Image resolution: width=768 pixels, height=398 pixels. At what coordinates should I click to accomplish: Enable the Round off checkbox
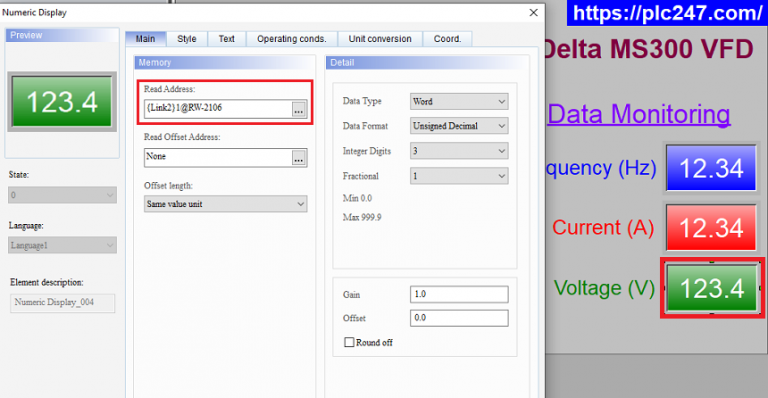(349, 342)
